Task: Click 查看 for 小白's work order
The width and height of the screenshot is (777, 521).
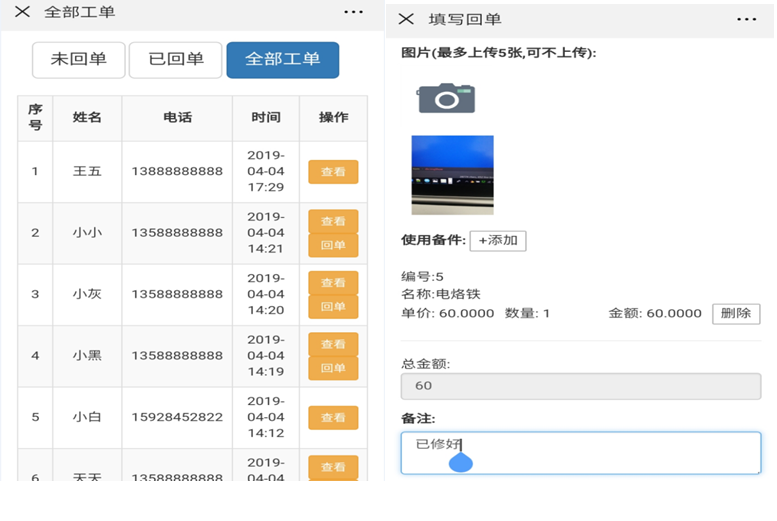Action: pos(333,417)
